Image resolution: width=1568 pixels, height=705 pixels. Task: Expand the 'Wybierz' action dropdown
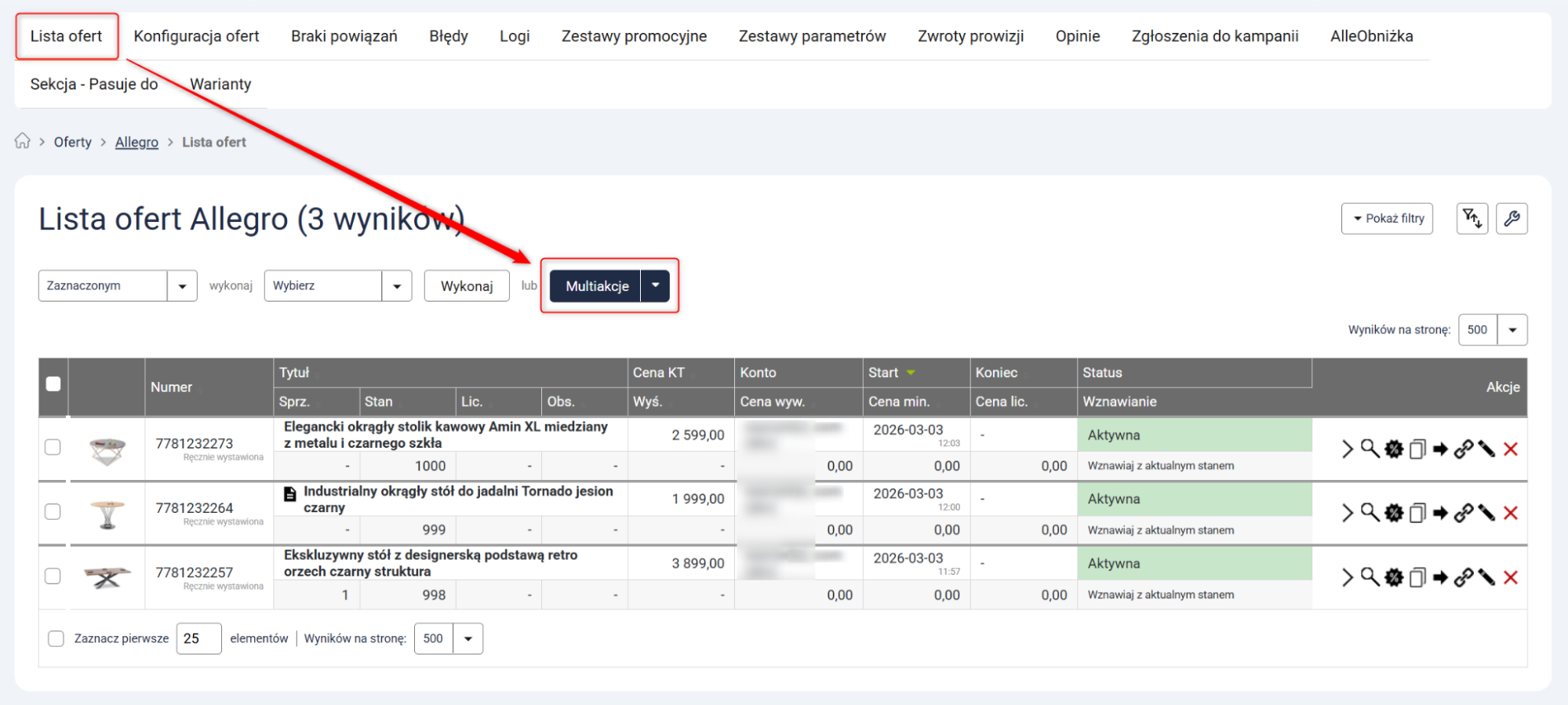tap(337, 286)
